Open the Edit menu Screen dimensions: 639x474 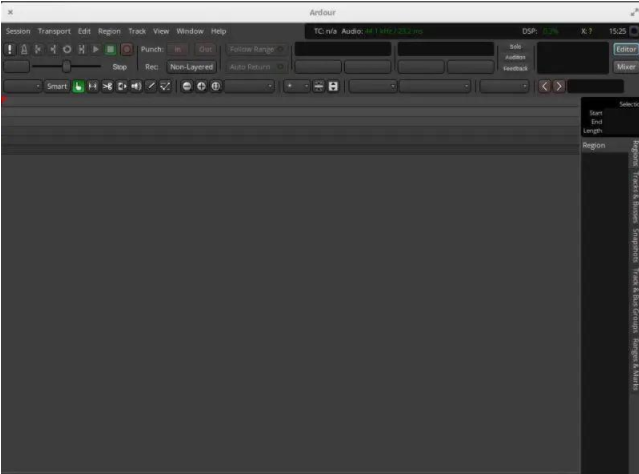(x=84, y=31)
